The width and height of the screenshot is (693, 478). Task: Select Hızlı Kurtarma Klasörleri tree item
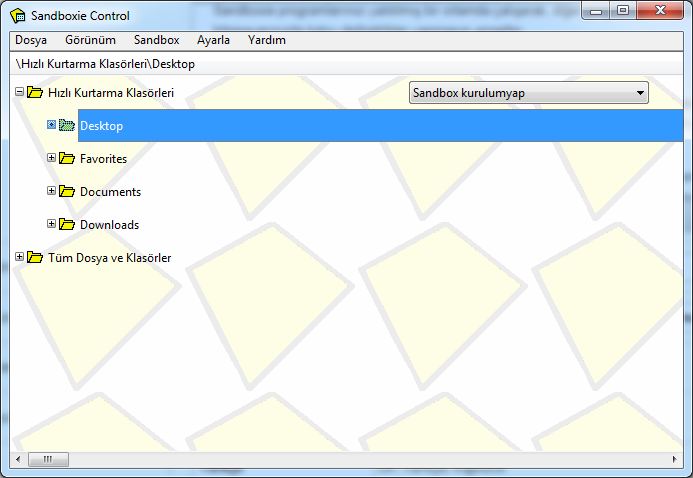[x=111, y=93]
